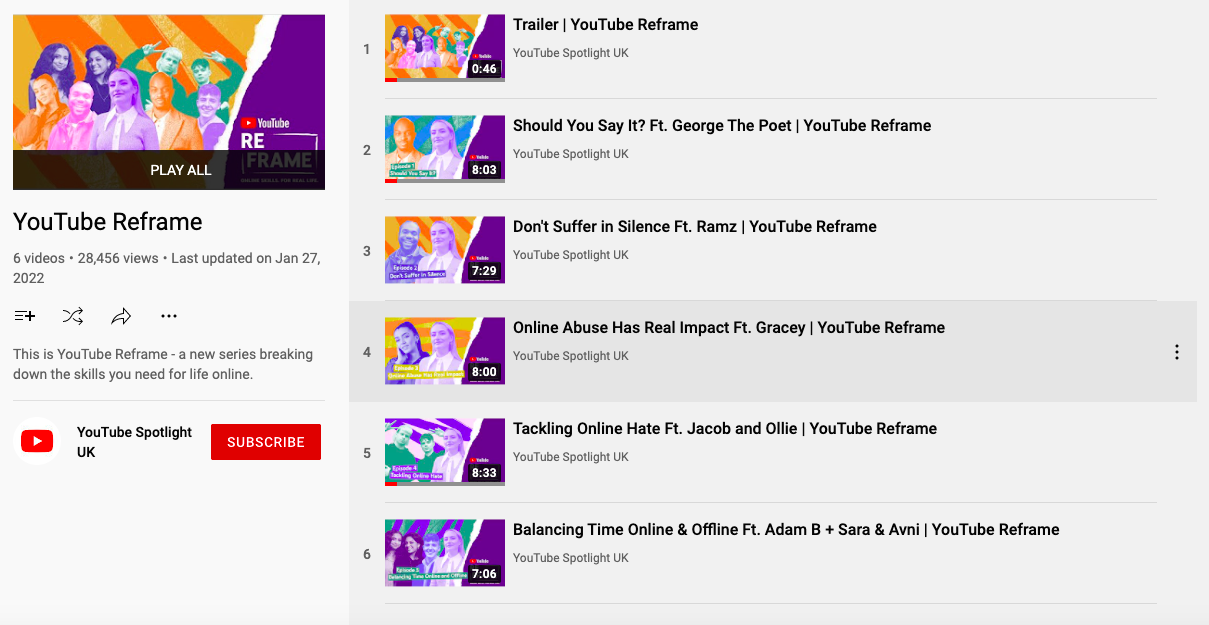Share the playlist via arrow icon

(x=121, y=316)
